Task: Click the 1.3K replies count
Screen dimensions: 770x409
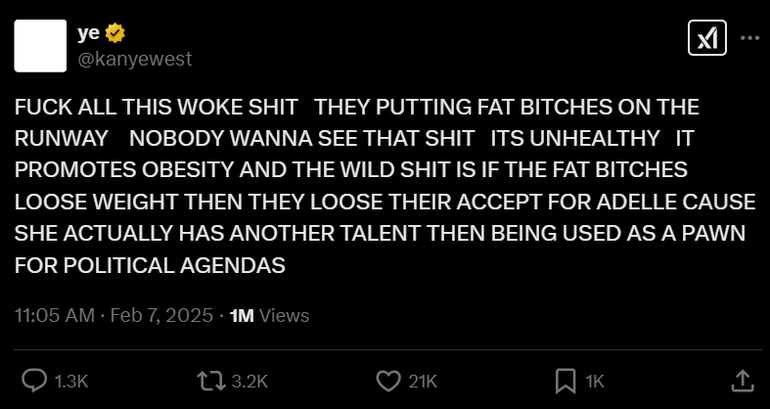Action: 71,382
